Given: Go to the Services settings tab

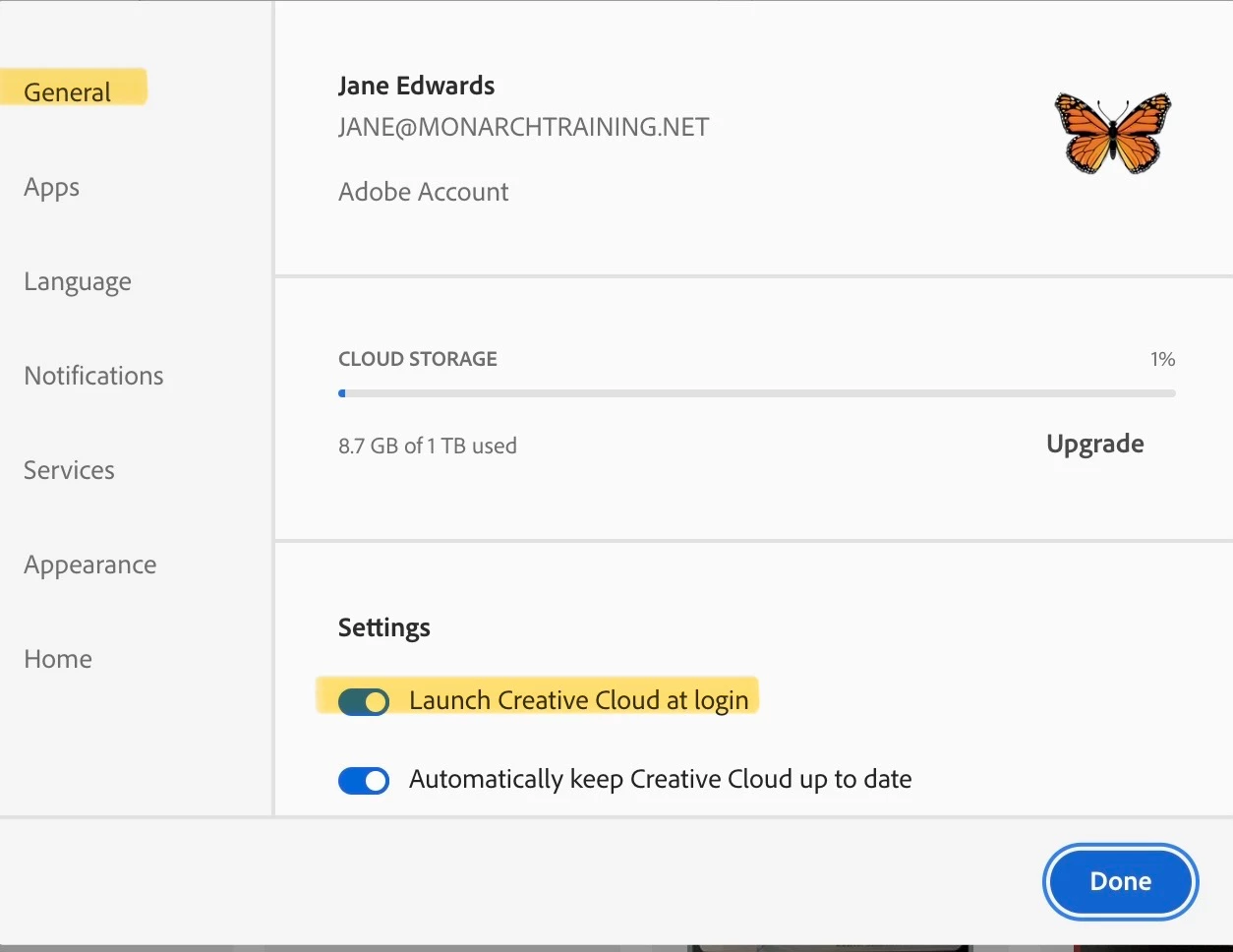Looking at the screenshot, I should pyautogui.click(x=70, y=470).
